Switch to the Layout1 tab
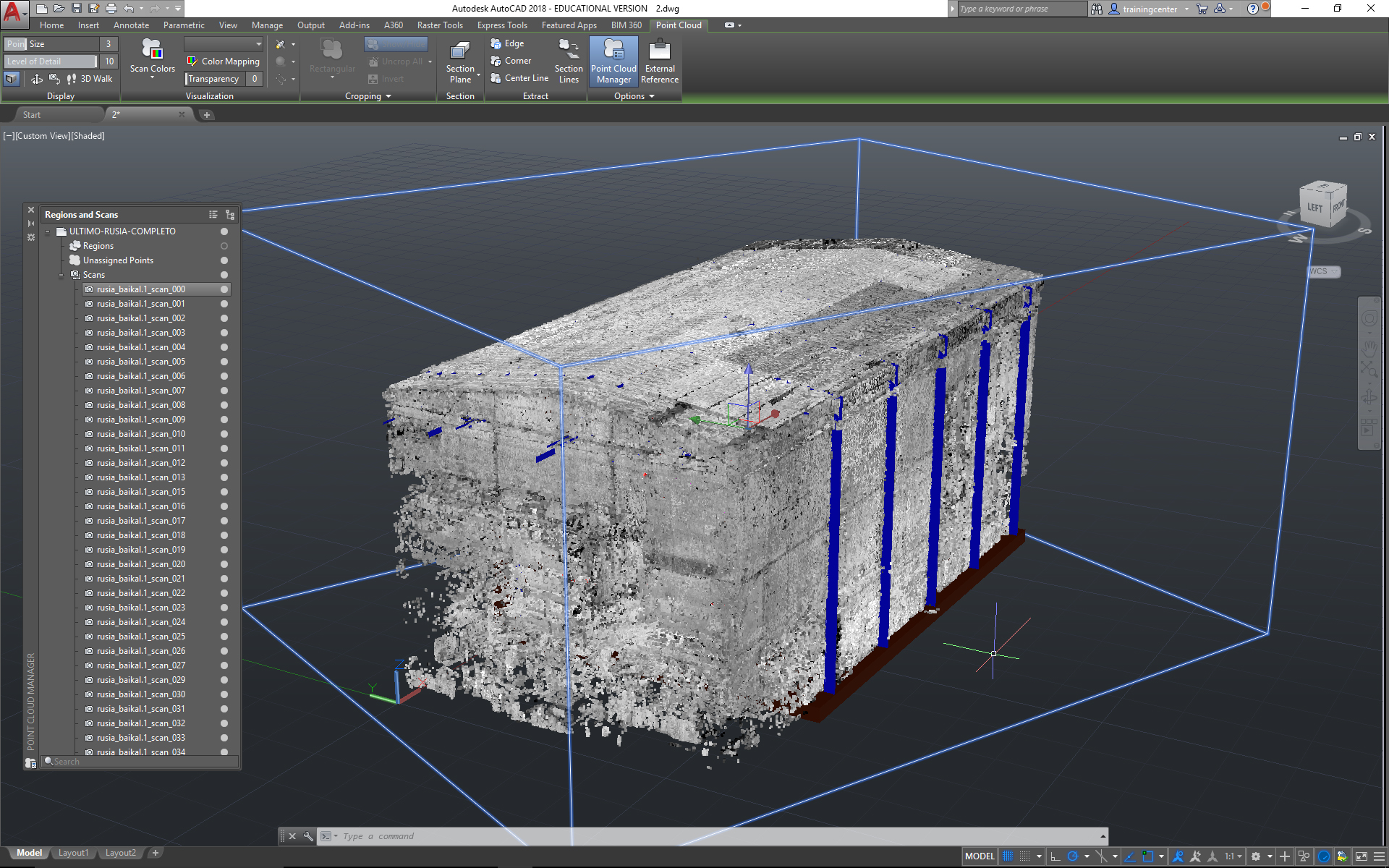The width and height of the screenshot is (1389, 868). 73,853
